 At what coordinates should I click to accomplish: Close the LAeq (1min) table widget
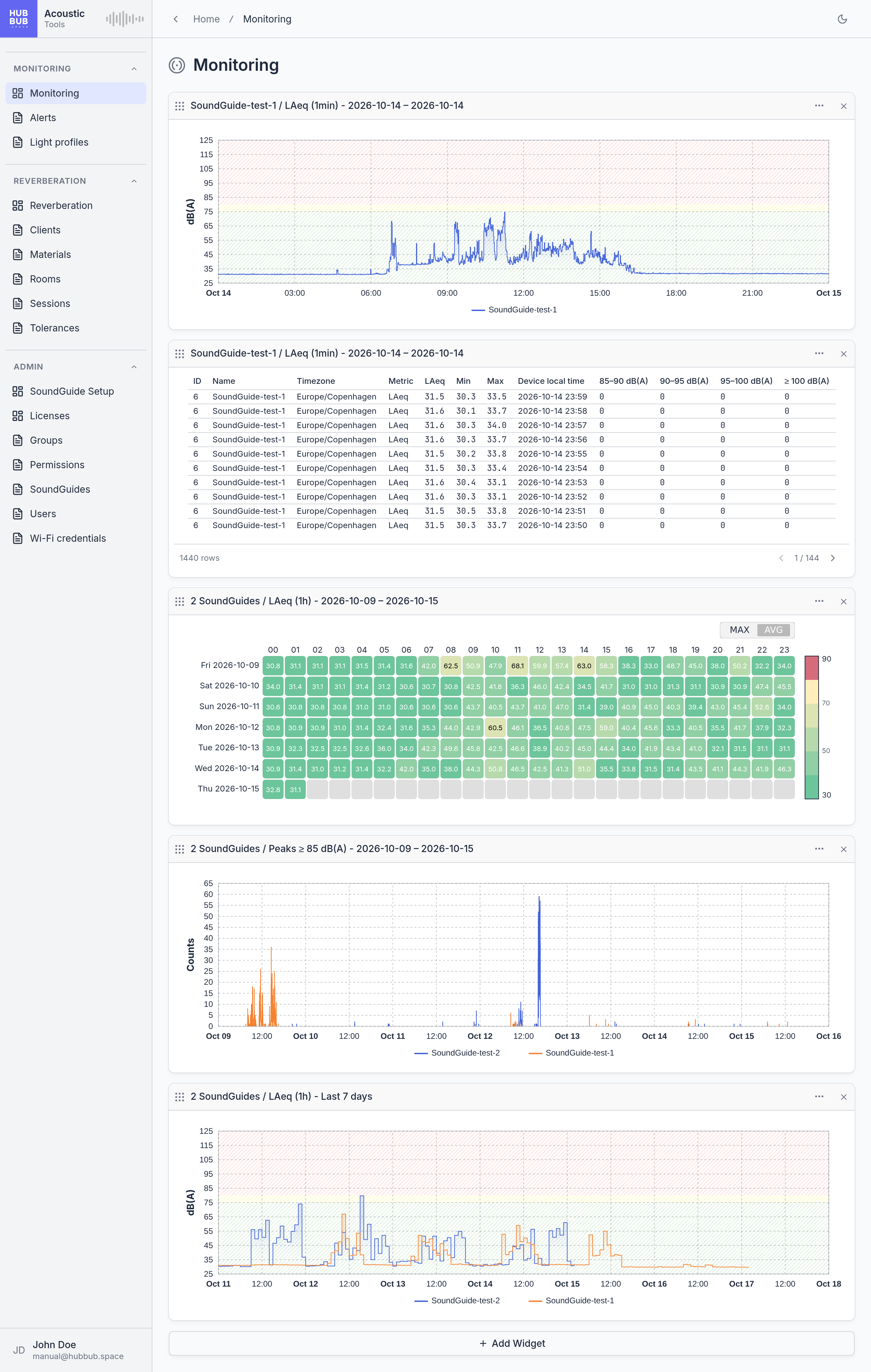[x=843, y=354]
